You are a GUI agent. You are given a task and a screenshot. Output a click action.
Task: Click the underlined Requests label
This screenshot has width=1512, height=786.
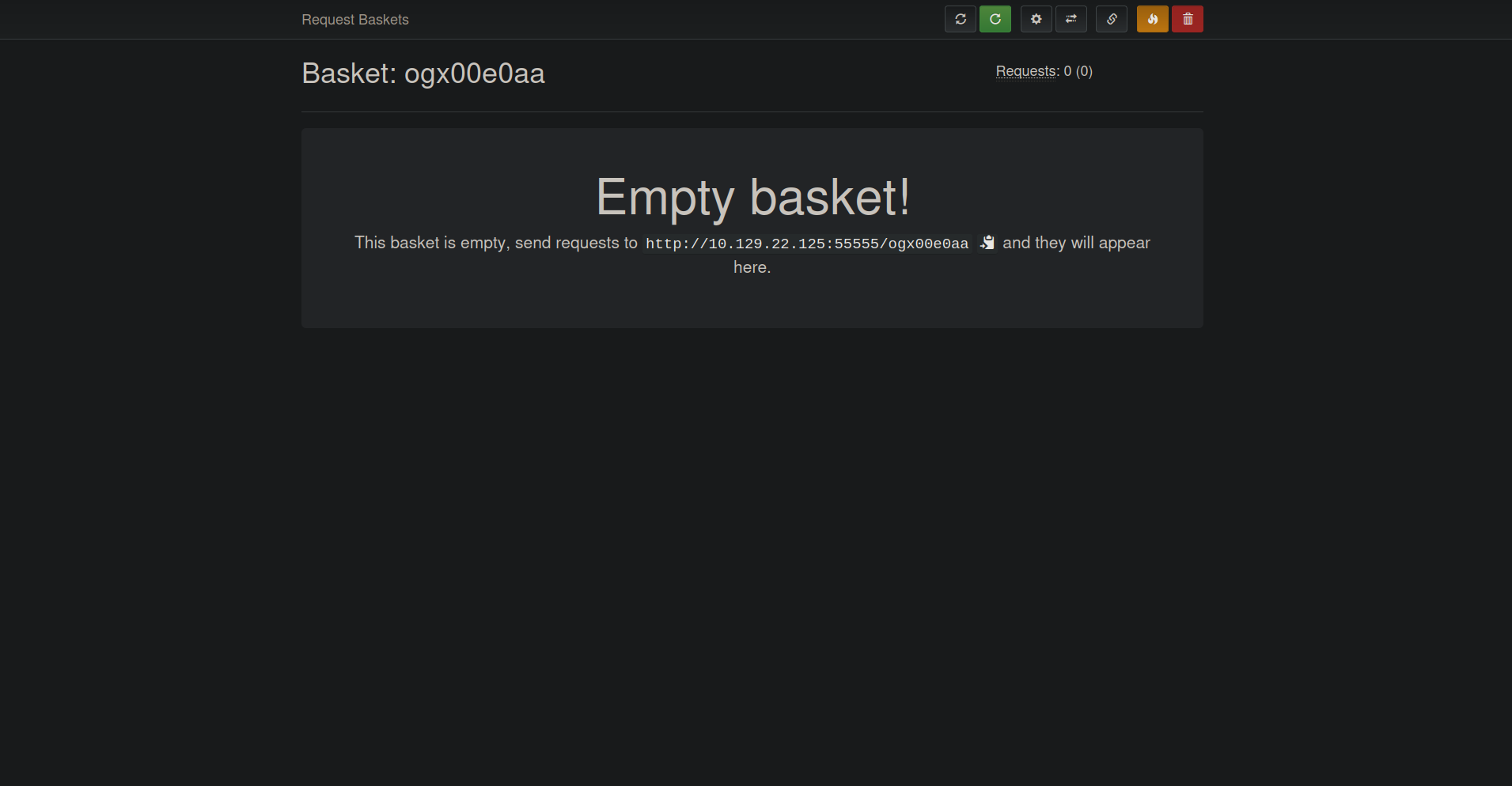point(1026,71)
